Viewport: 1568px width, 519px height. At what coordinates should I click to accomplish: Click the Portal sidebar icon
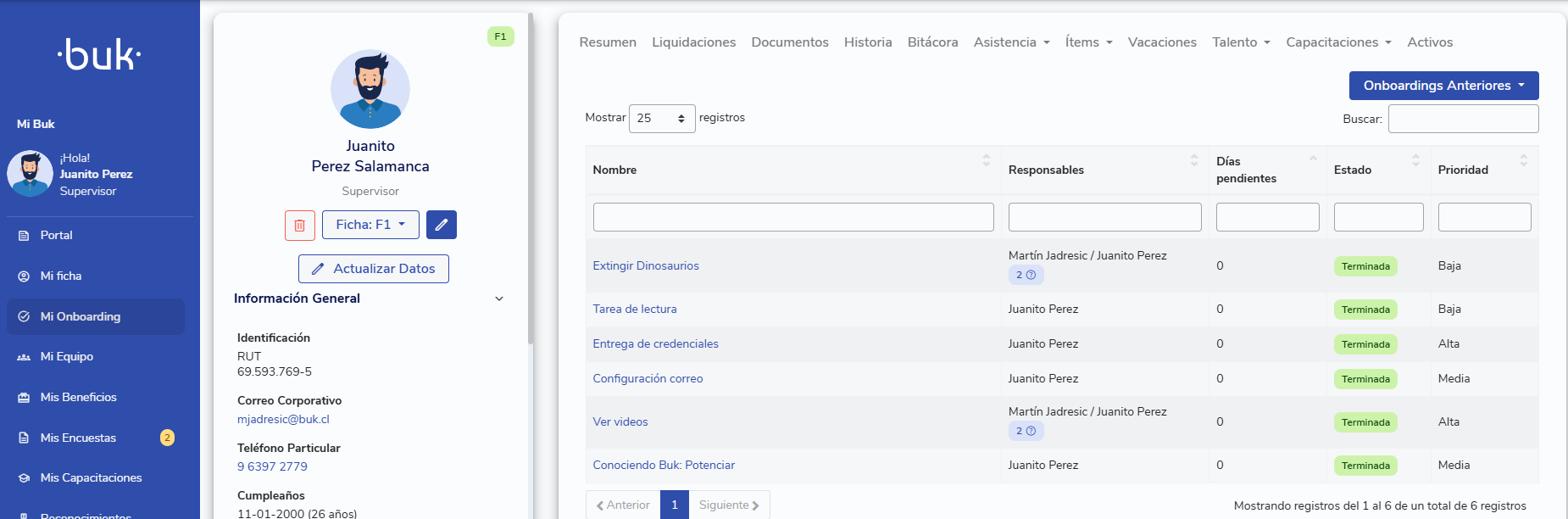point(24,236)
